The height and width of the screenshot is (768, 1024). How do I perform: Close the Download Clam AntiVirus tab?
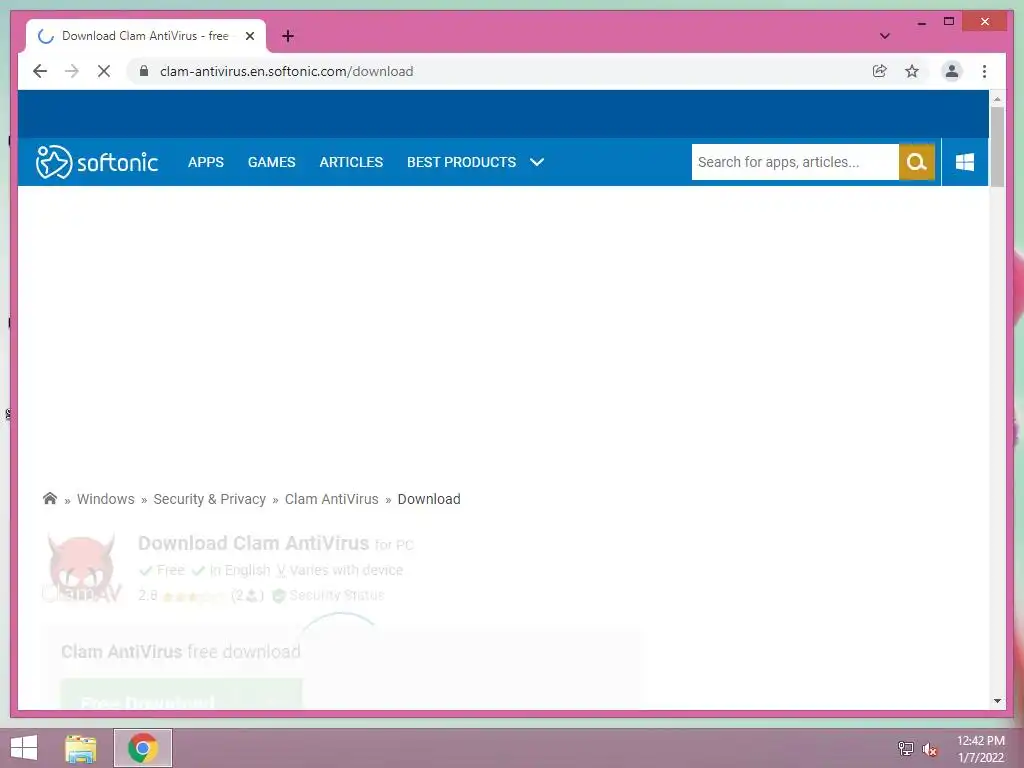(249, 36)
